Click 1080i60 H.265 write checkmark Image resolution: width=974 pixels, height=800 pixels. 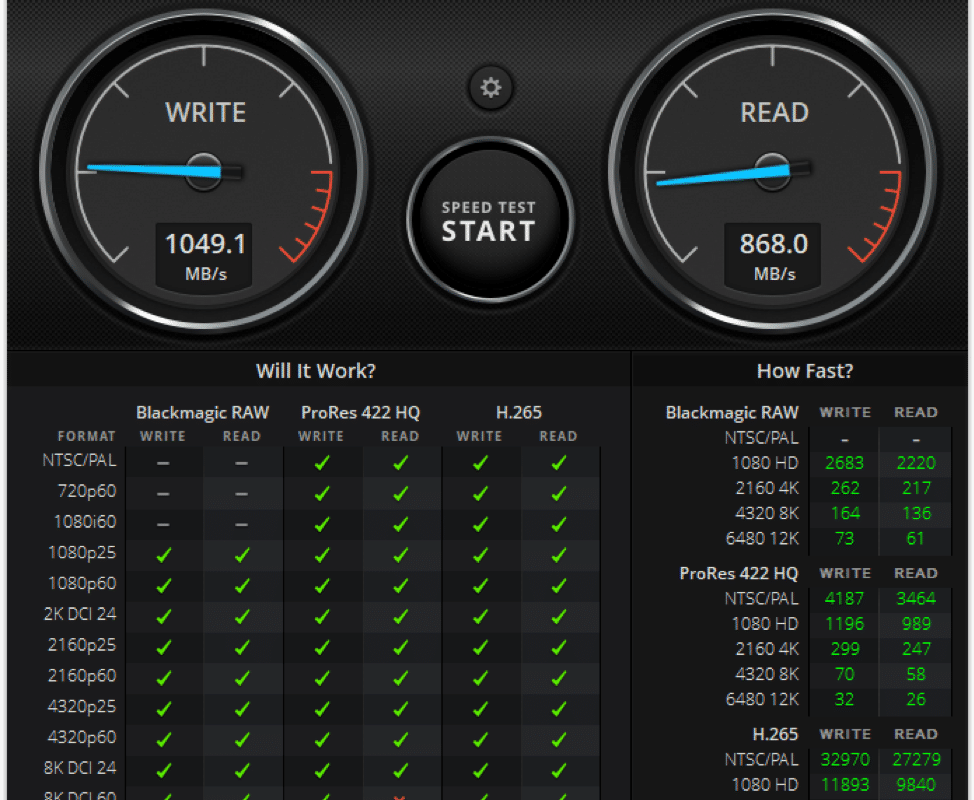[x=480, y=524]
